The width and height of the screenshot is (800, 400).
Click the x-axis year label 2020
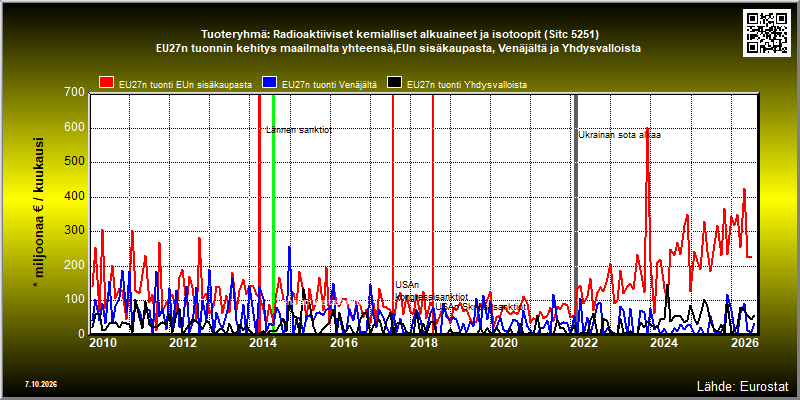coord(504,343)
